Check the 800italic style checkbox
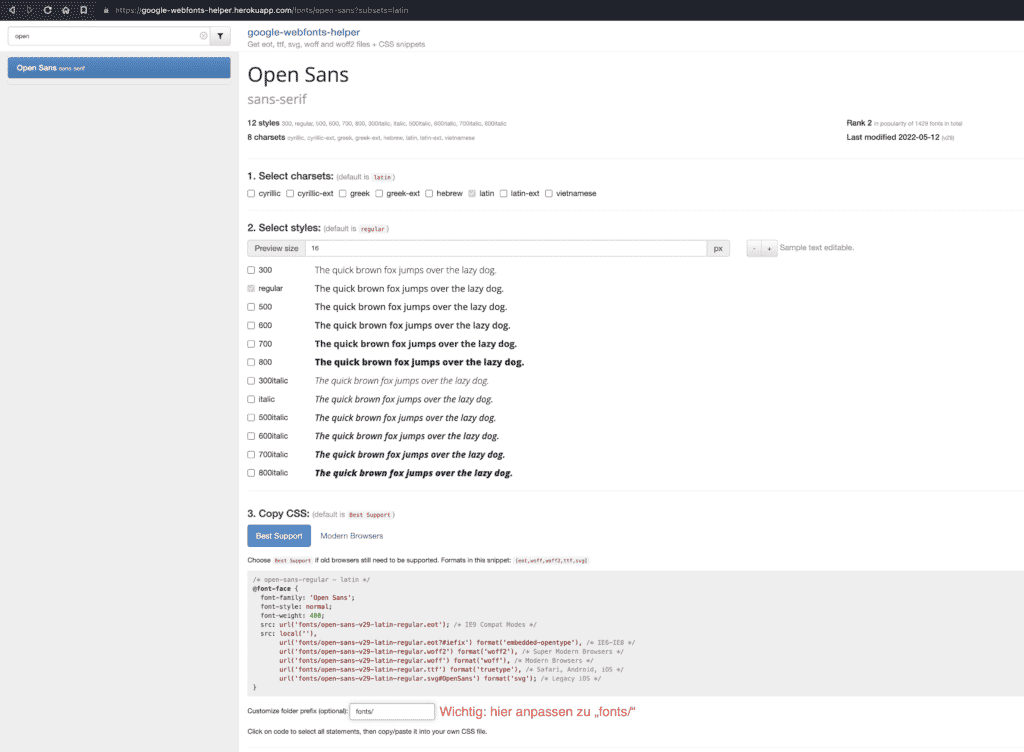Viewport: 1024px width, 752px height. point(251,473)
